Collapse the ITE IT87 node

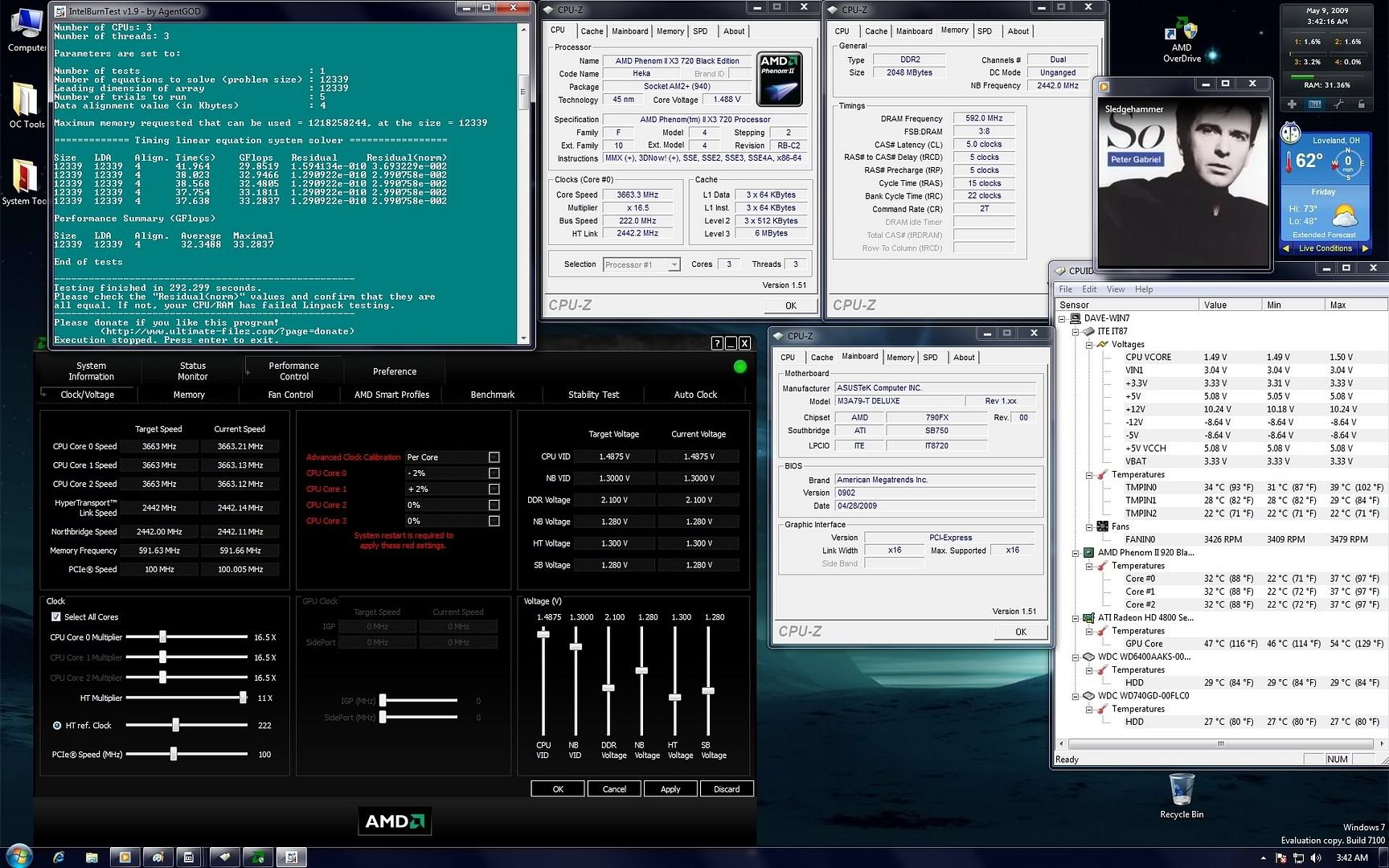1076,331
